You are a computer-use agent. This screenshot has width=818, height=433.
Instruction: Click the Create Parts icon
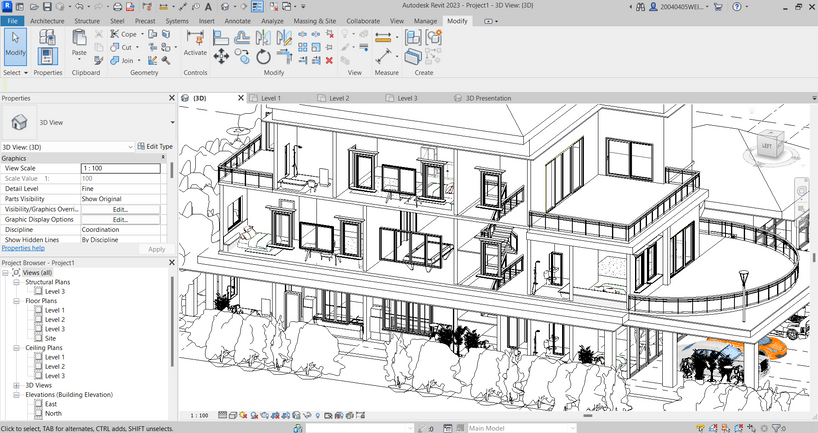pyautogui.click(x=413, y=56)
